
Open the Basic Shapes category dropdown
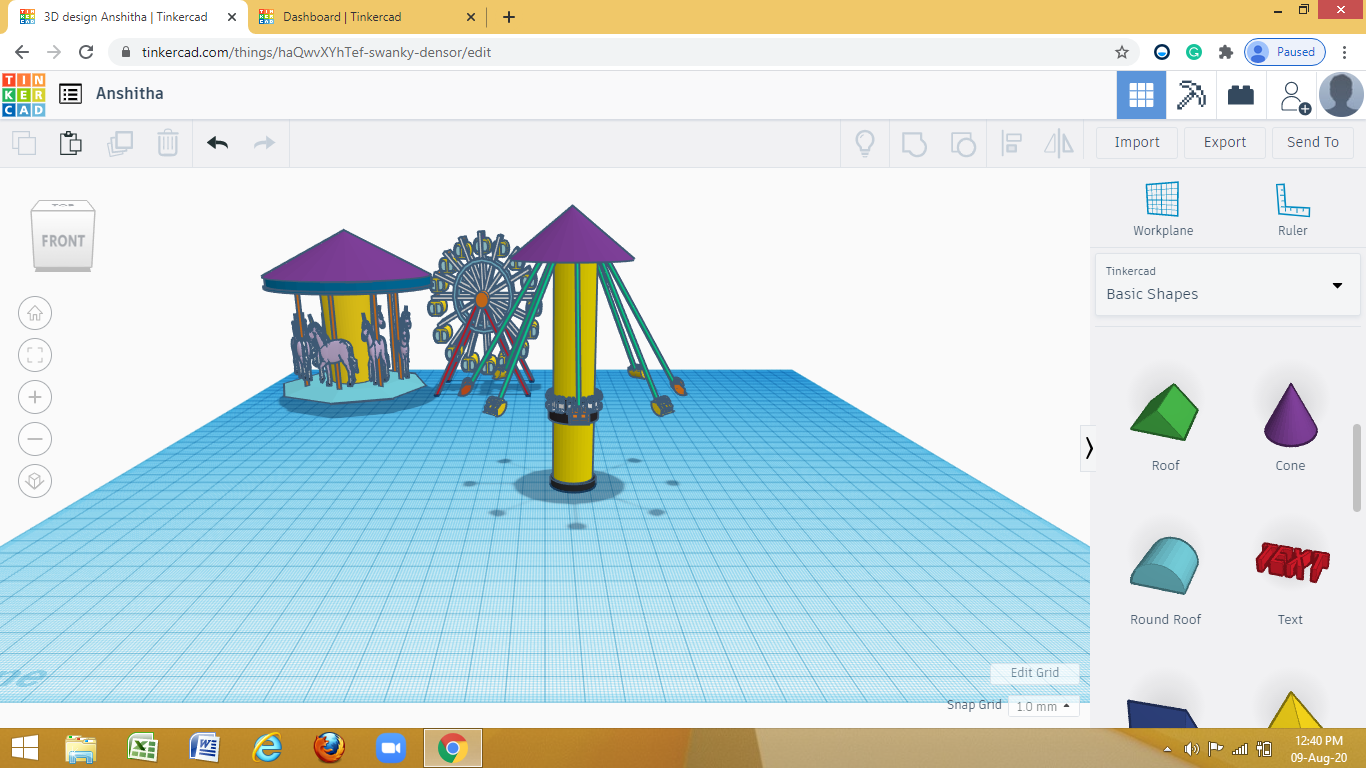point(1227,285)
